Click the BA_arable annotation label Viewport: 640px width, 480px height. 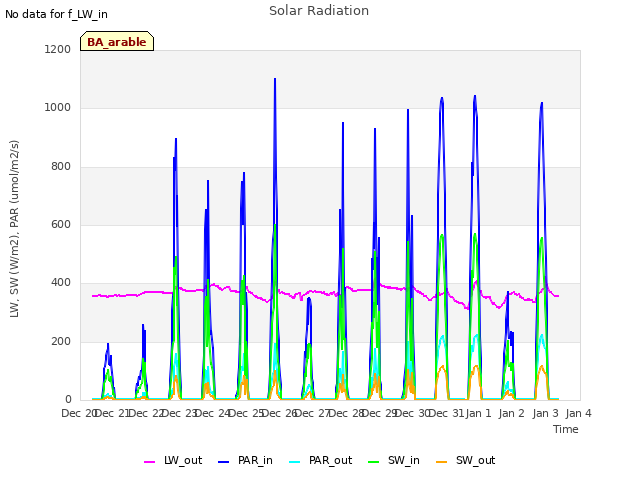click(117, 41)
